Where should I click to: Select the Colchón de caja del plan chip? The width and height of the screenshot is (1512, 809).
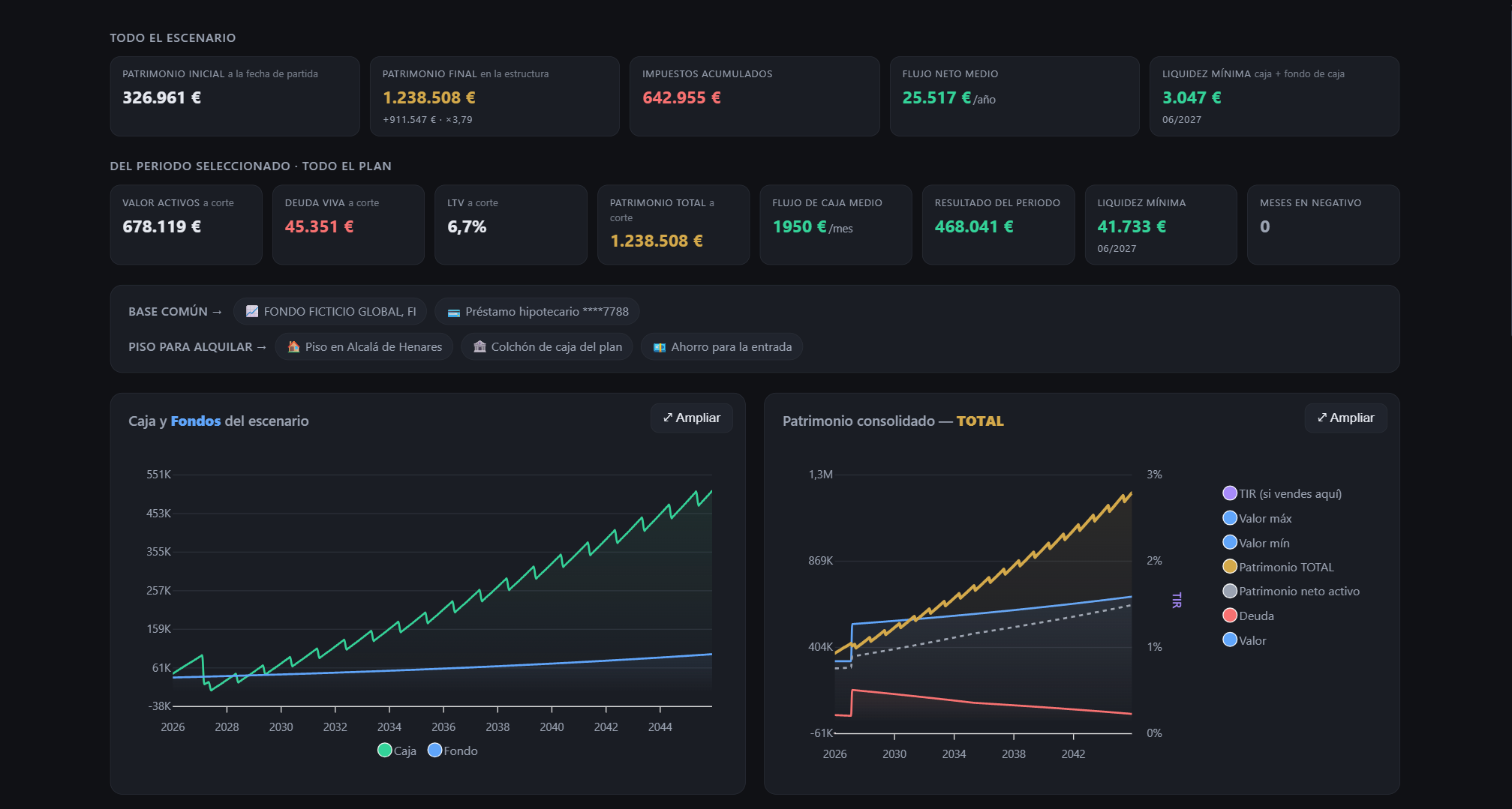[x=547, y=347]
